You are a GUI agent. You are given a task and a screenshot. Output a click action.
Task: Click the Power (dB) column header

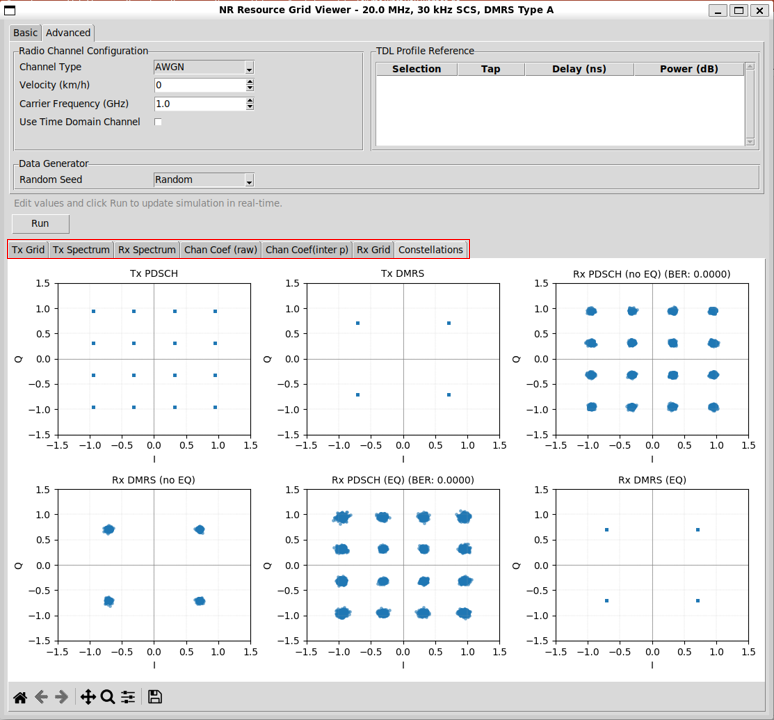[x=689, y=69]
